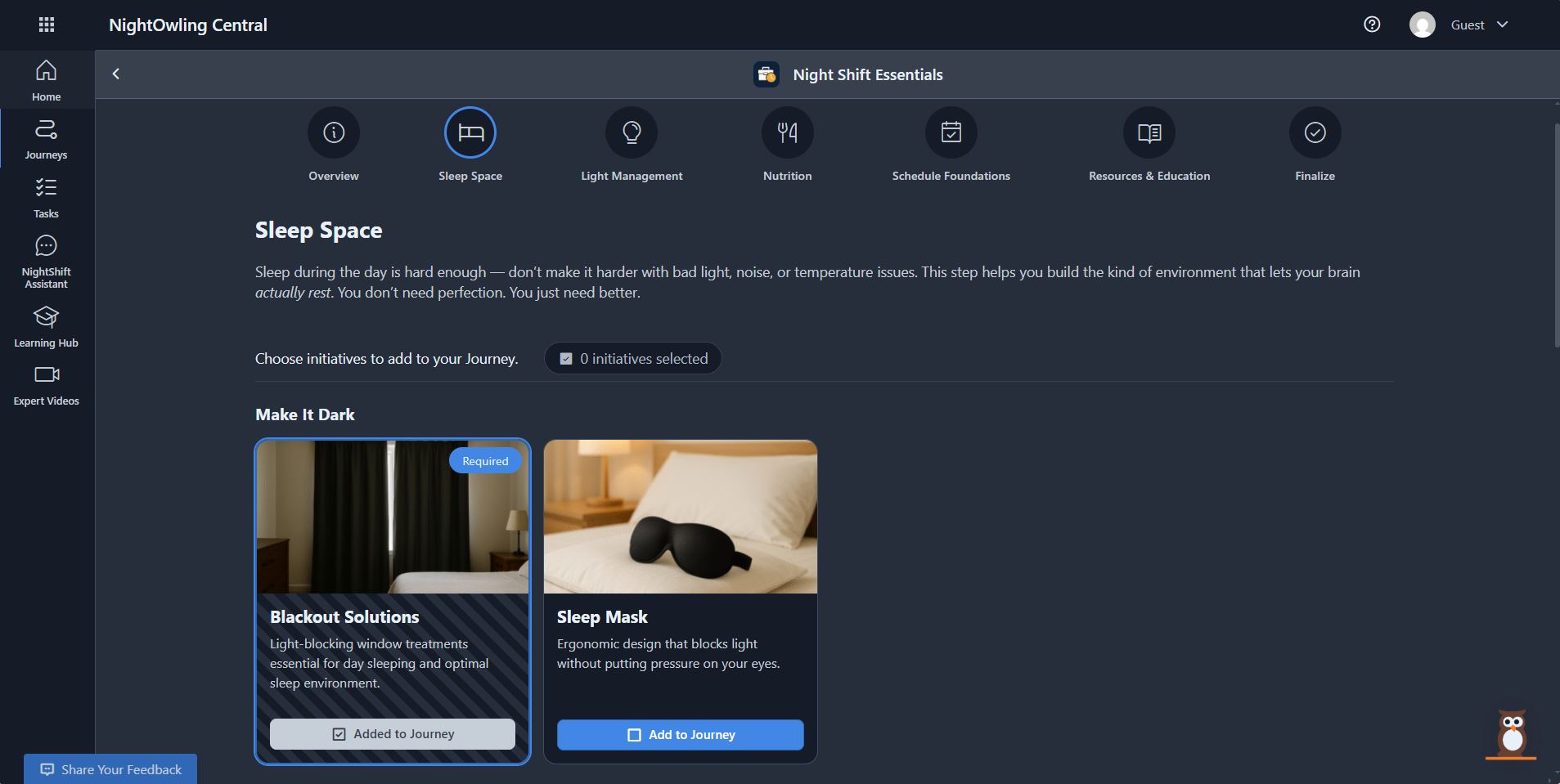Image resolution: width=1560 pixels, height=784 pixels.
Task: Select the Schedule Foundations calendar icon
Action: tap(951, 132)
